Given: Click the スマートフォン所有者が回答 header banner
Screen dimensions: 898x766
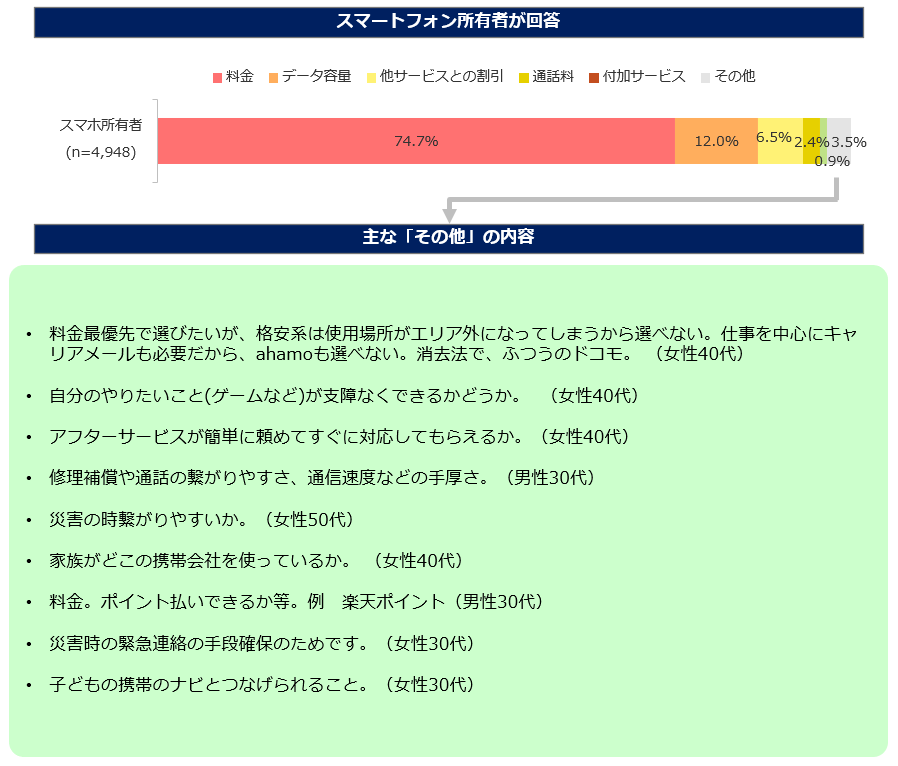Looking at the screenshot, I should tap(448, 22).
